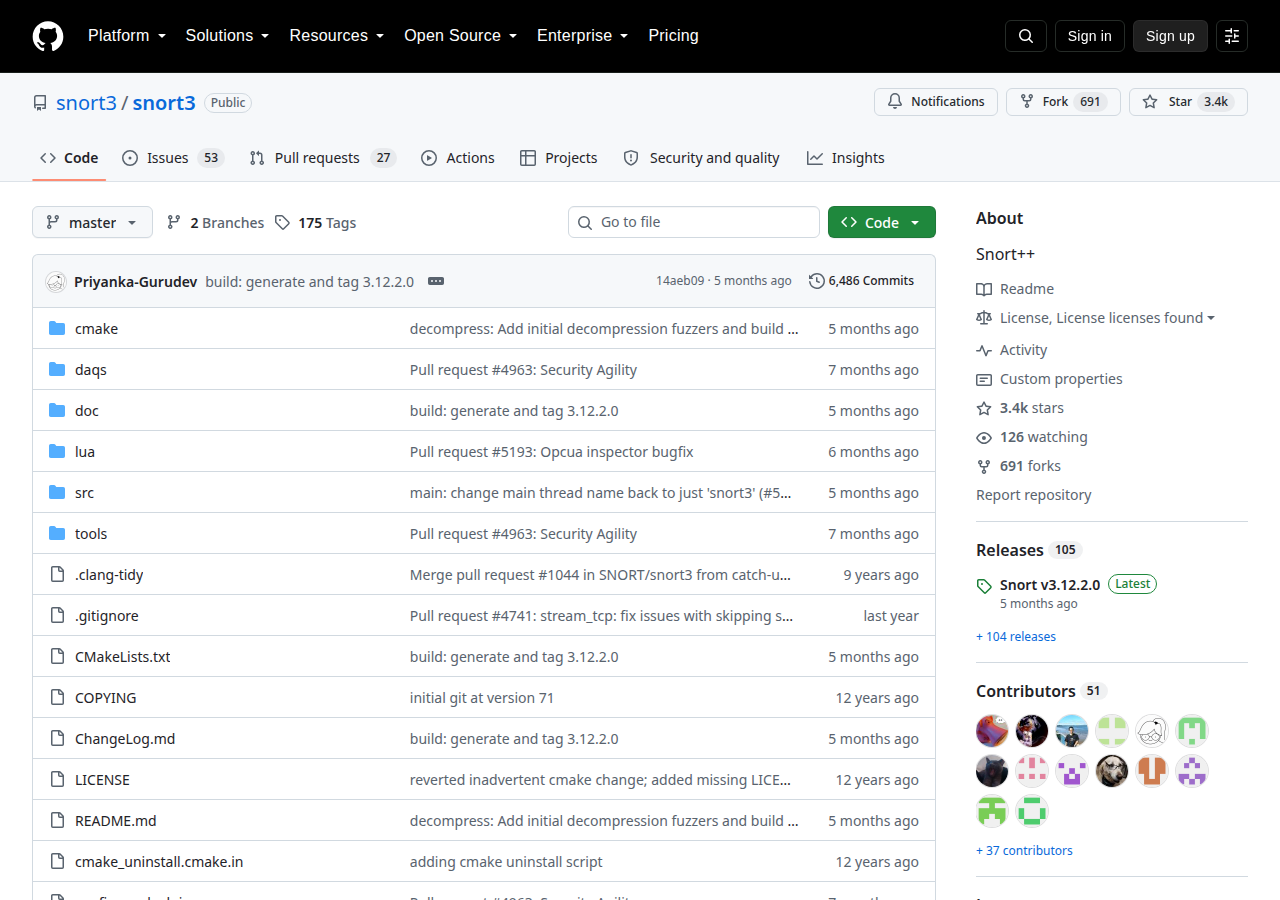Open the 14aeb09 commit hash

coord(680,281)
